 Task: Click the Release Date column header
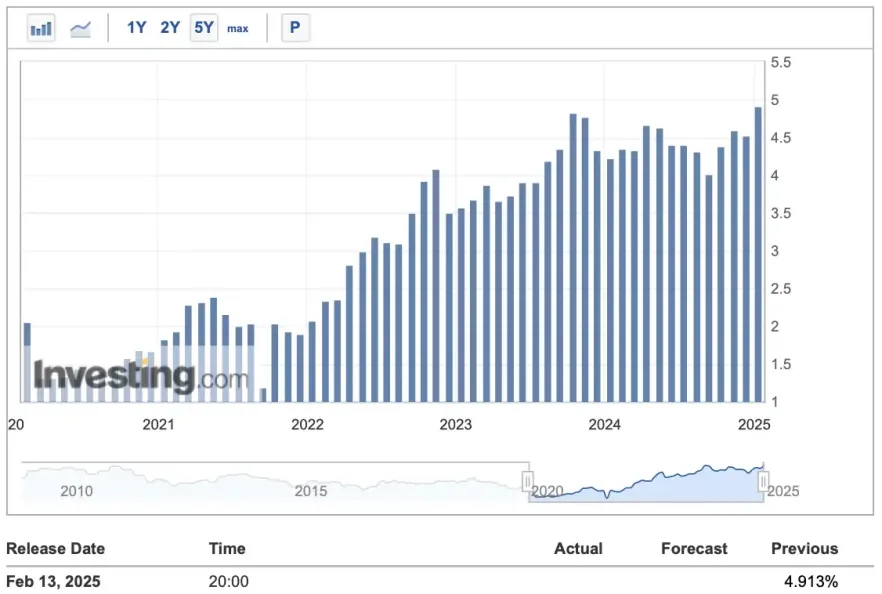(x=55, y=548)
